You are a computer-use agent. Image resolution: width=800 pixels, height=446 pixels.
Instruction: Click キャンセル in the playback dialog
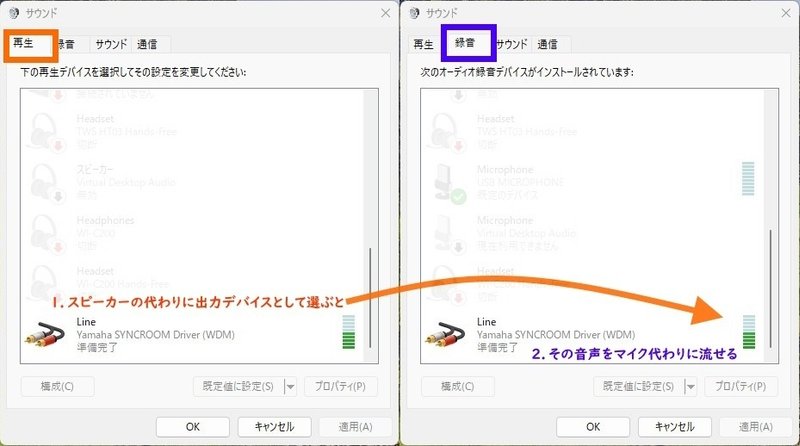tap(274, 427)
